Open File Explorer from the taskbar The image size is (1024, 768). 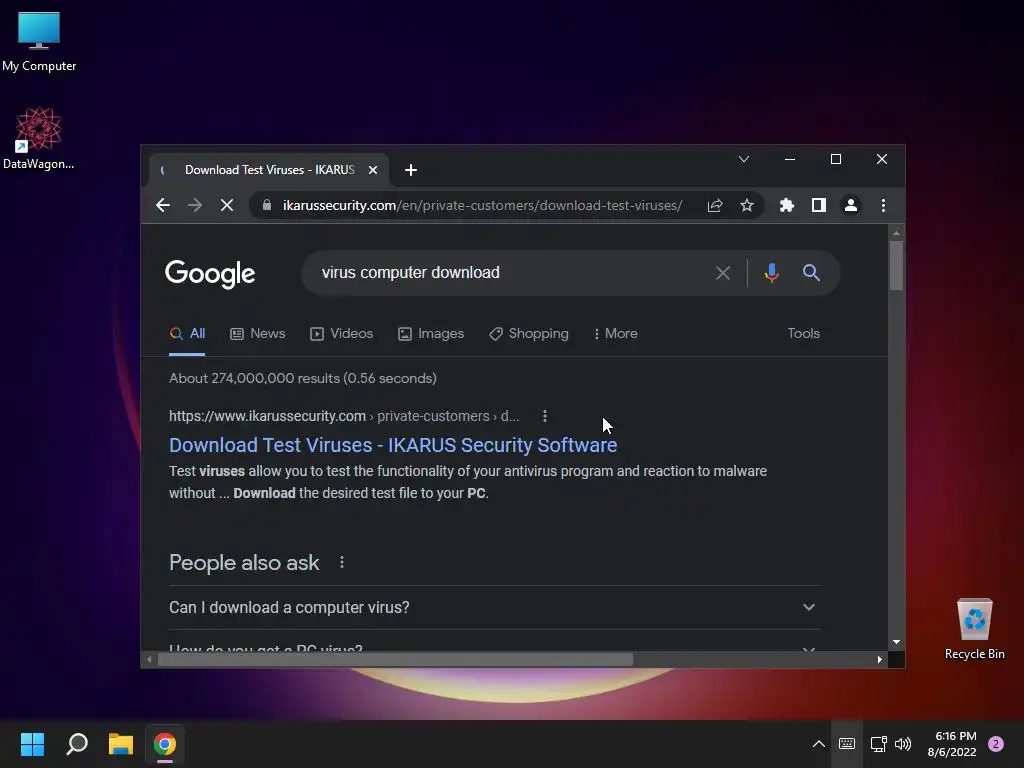(x=121, y=744)
